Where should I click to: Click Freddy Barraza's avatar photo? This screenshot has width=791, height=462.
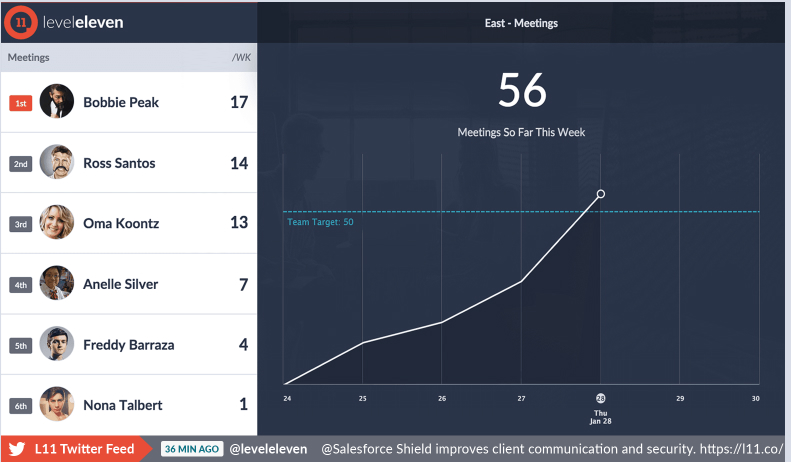tap(57, 345)
